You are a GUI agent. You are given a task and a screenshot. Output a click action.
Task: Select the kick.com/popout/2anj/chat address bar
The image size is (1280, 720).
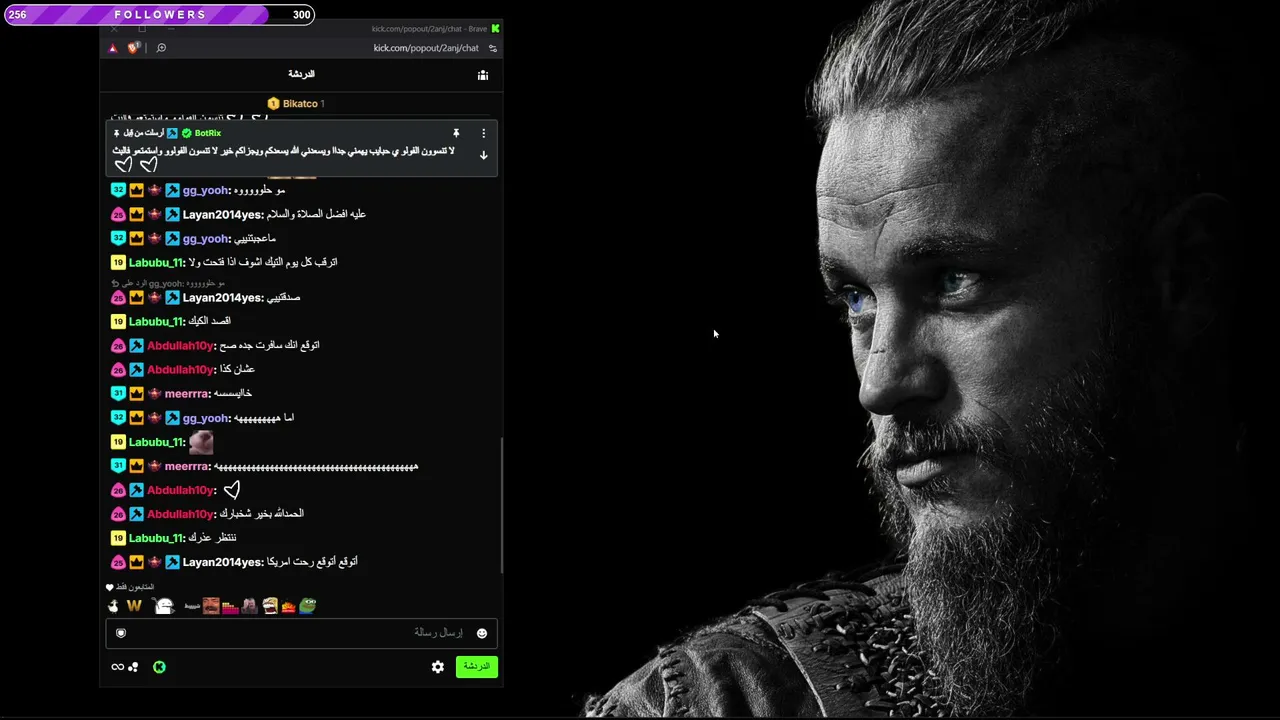coord(426,48)
